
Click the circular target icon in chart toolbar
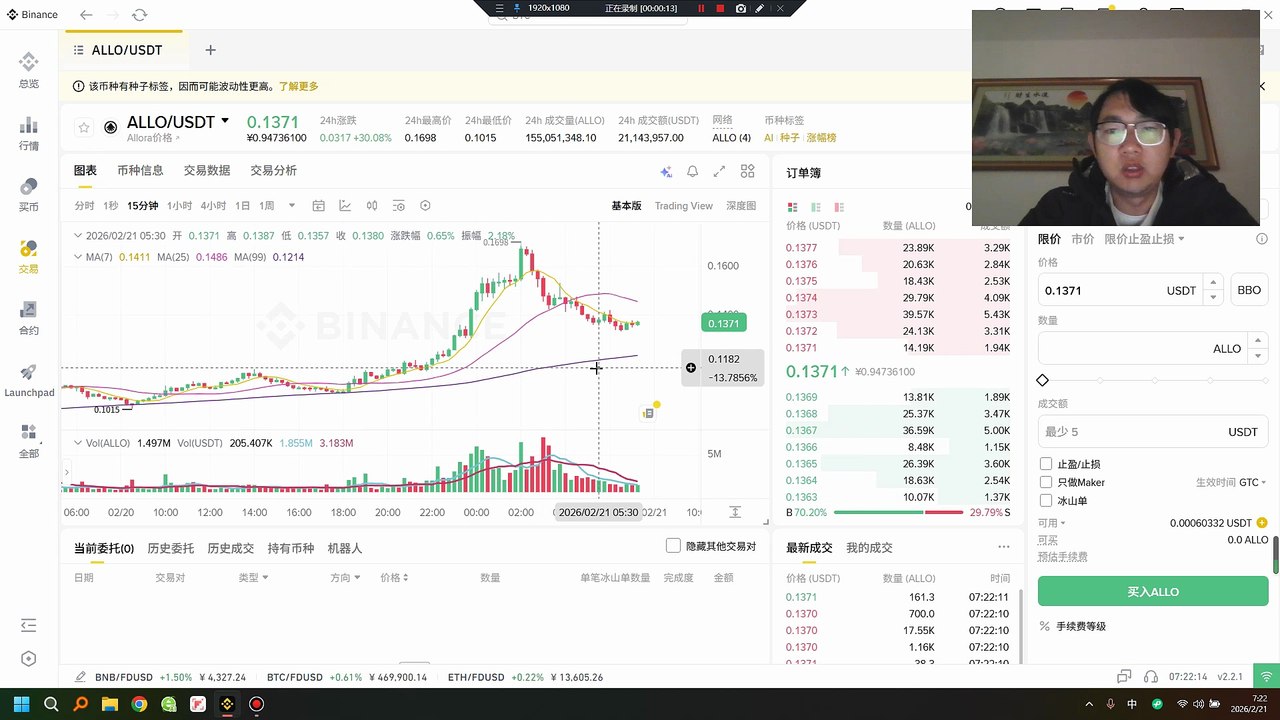click(x=425, y=206)
